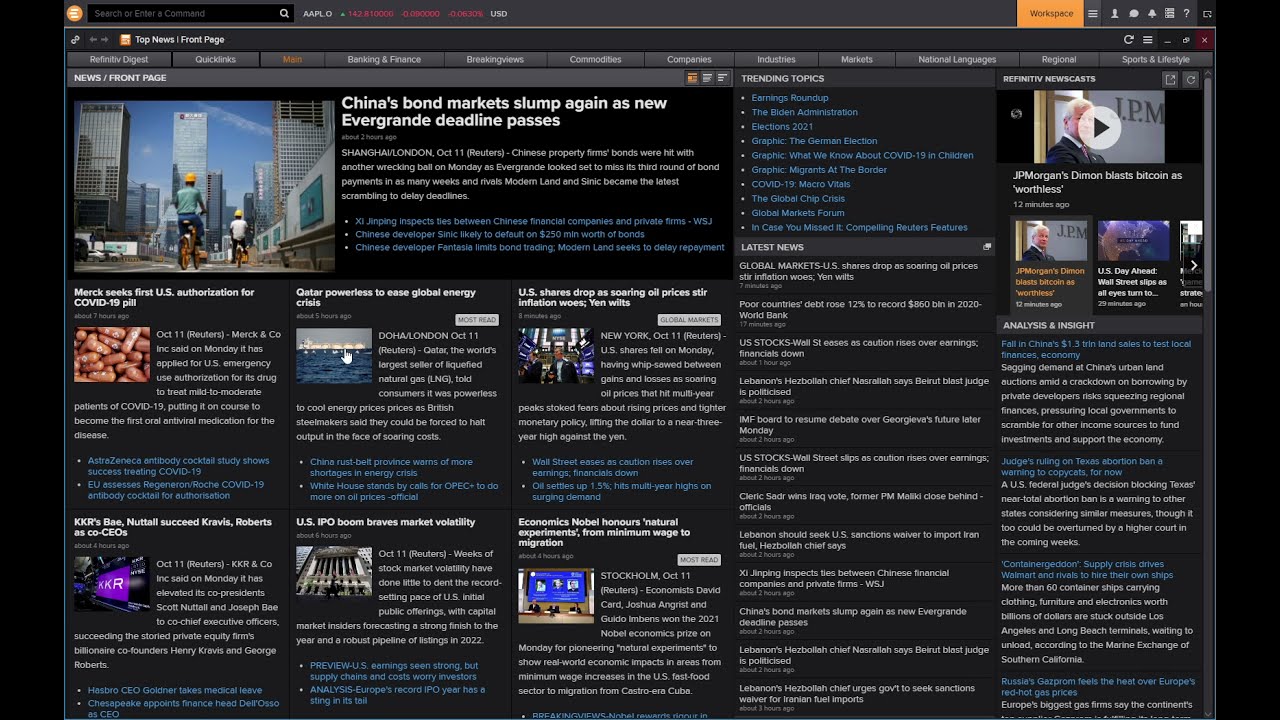
Task: Pop out the Refinitiv Newscasts panel
Action: point(1171,79)
